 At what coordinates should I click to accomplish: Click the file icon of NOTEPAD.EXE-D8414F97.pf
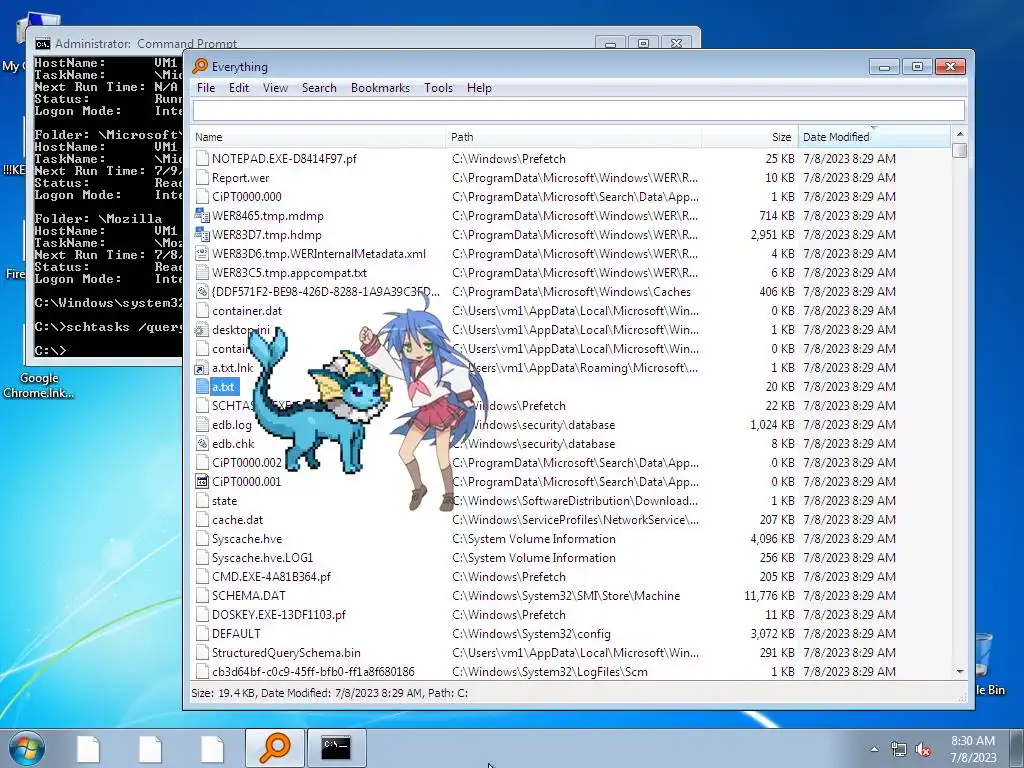click(x=202, y=159)
